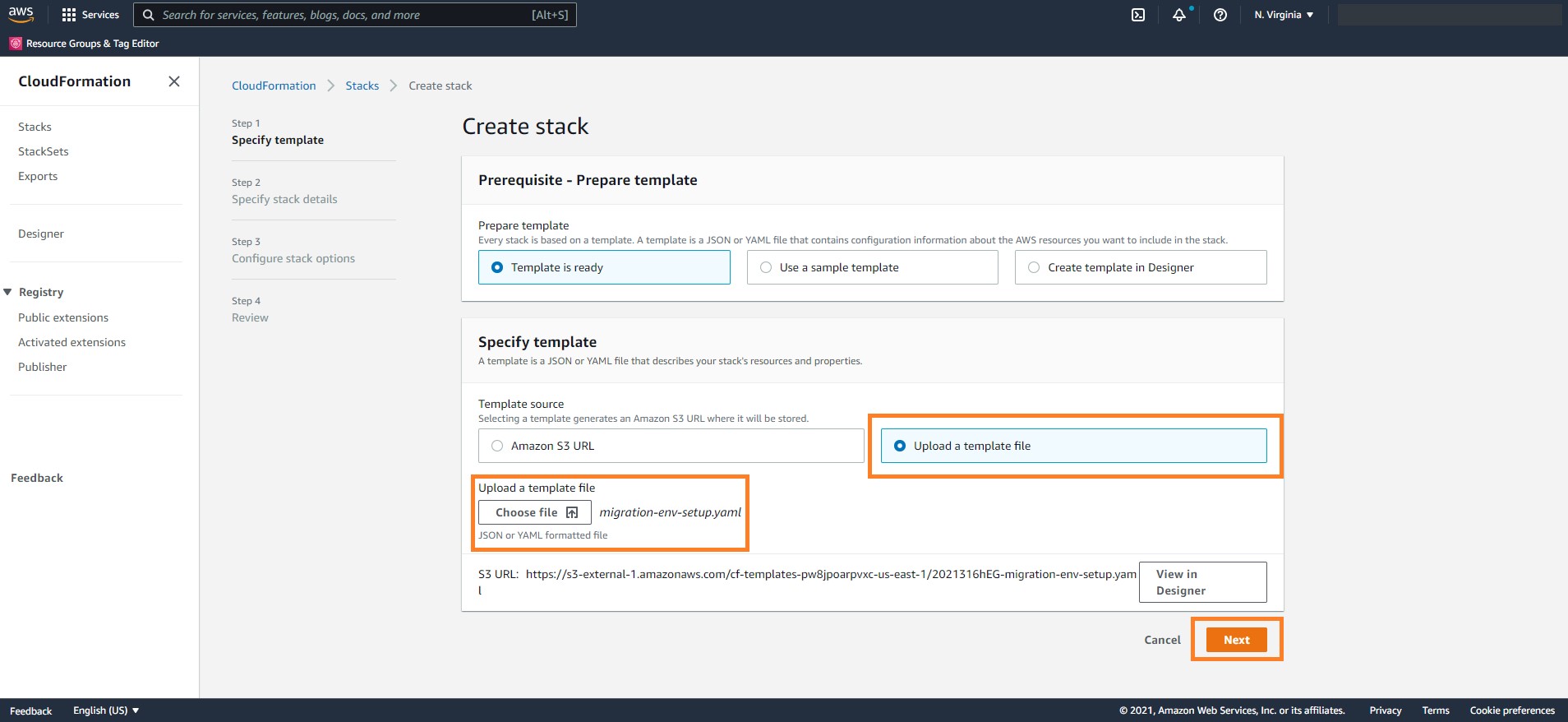
Task: Open Exports in the sidebar
Action: point(38,176)
